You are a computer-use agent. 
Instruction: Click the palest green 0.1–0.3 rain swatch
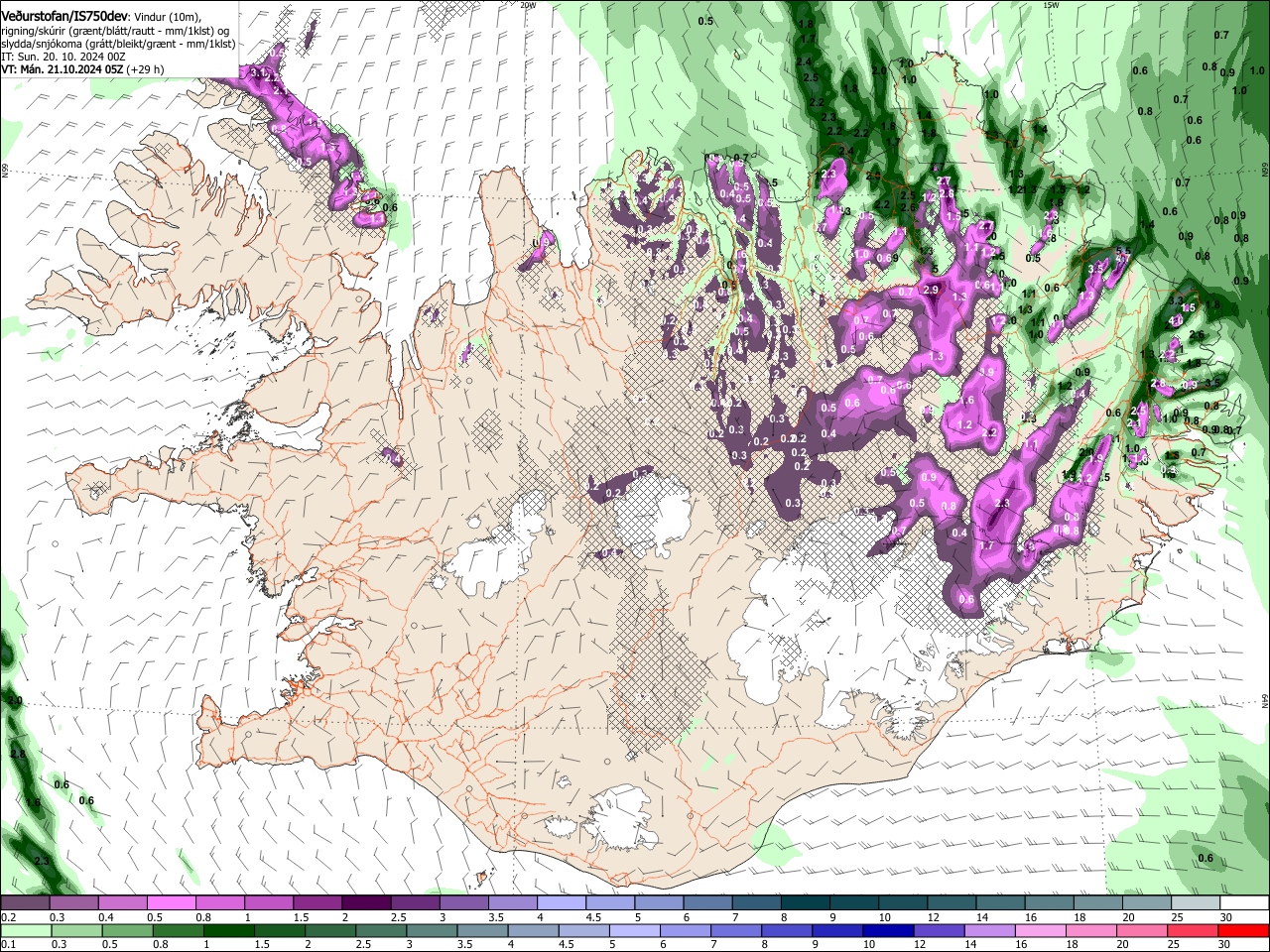(26, 930)
